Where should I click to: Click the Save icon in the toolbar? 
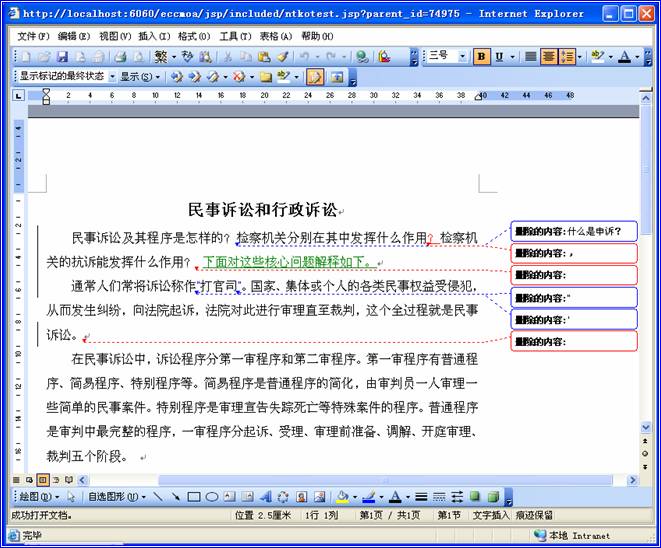coord(62,57)
